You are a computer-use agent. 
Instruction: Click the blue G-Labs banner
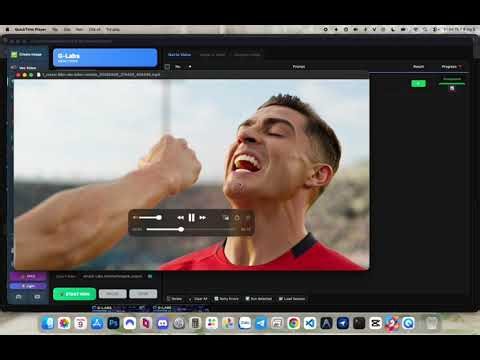click(x=105, y=58)
